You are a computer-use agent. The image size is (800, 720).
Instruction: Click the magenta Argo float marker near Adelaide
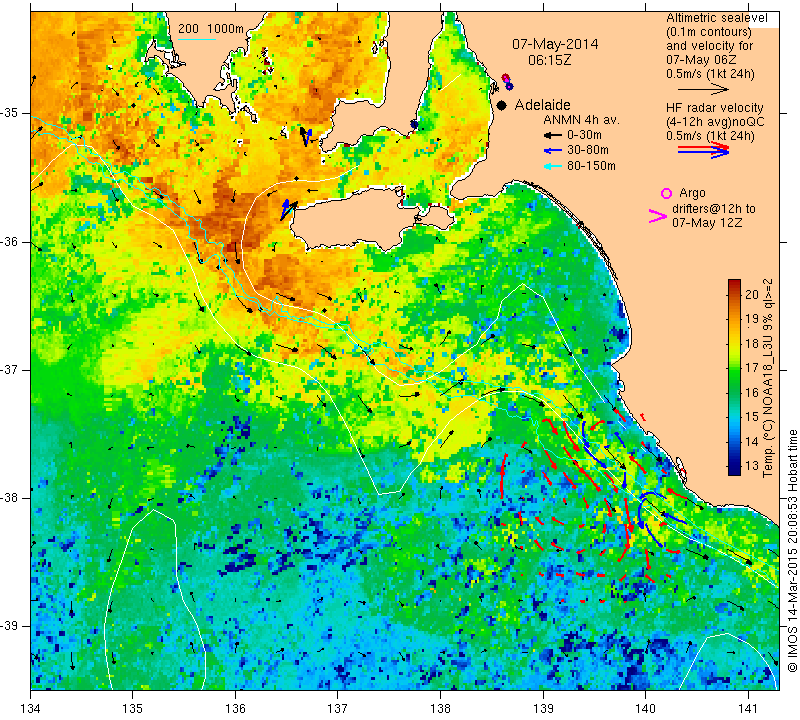click(505, 78)
